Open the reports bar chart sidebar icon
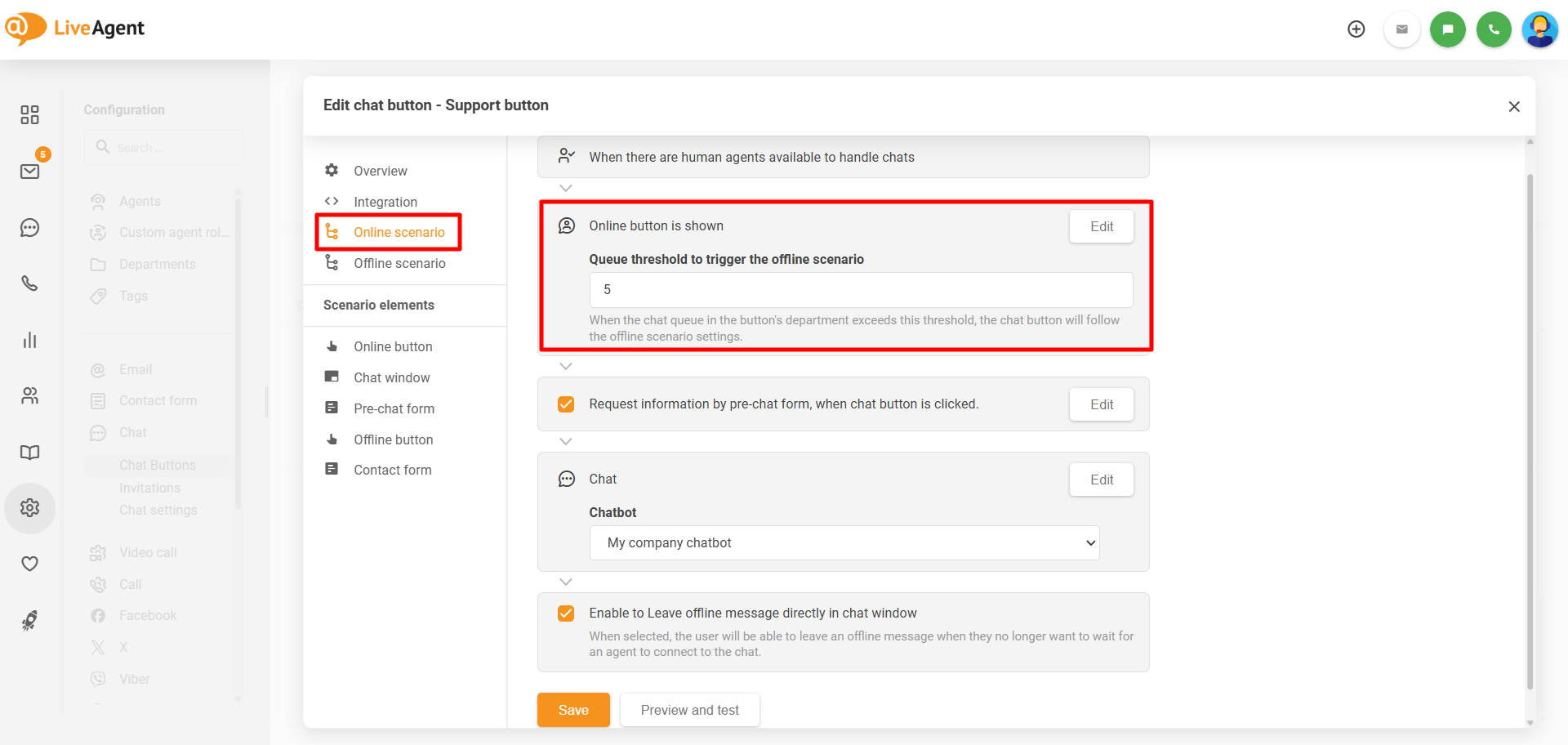Viewport: 1568px width, 745px height. tap(30, 340)
